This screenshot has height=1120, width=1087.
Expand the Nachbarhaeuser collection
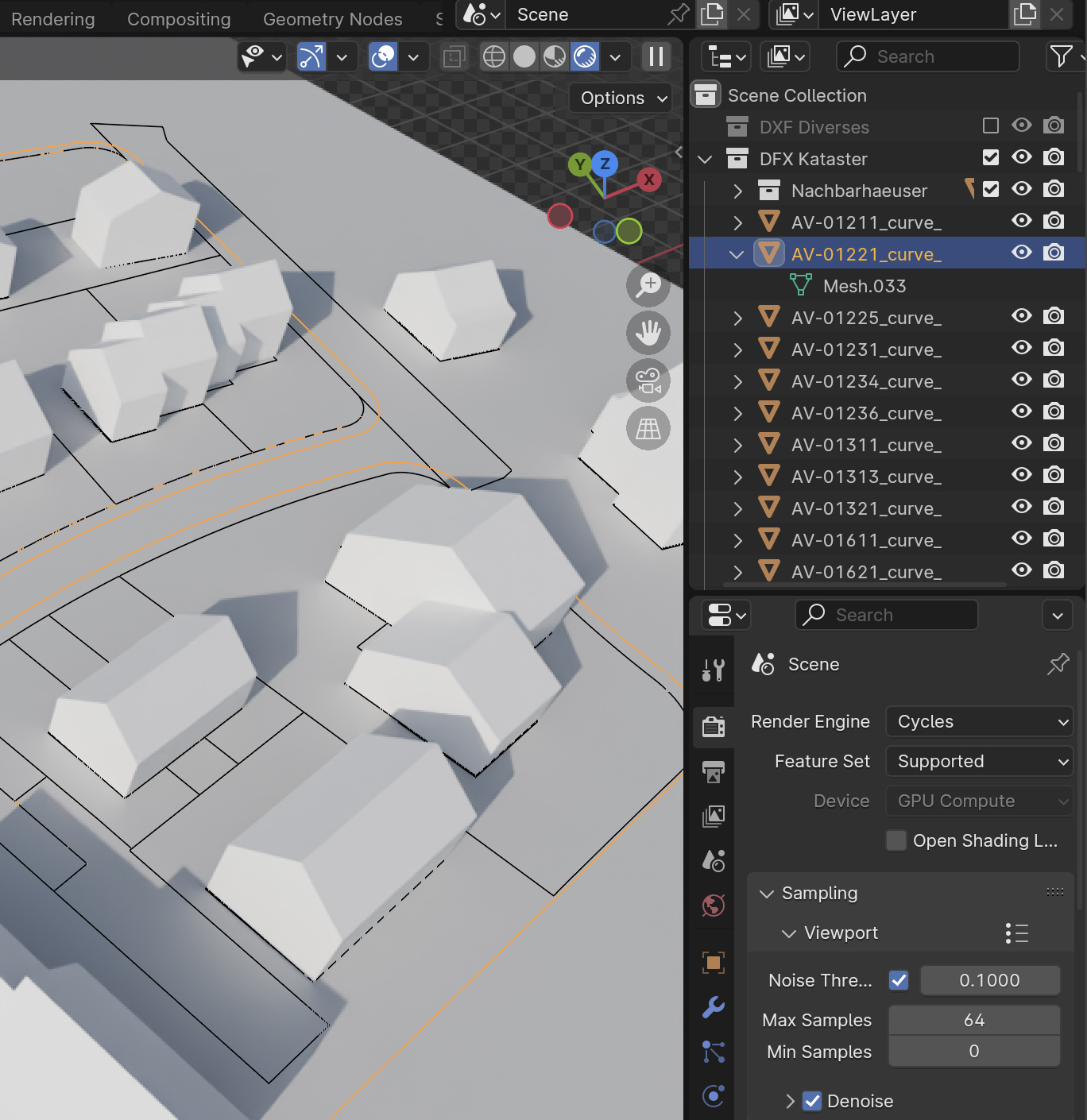737,191
